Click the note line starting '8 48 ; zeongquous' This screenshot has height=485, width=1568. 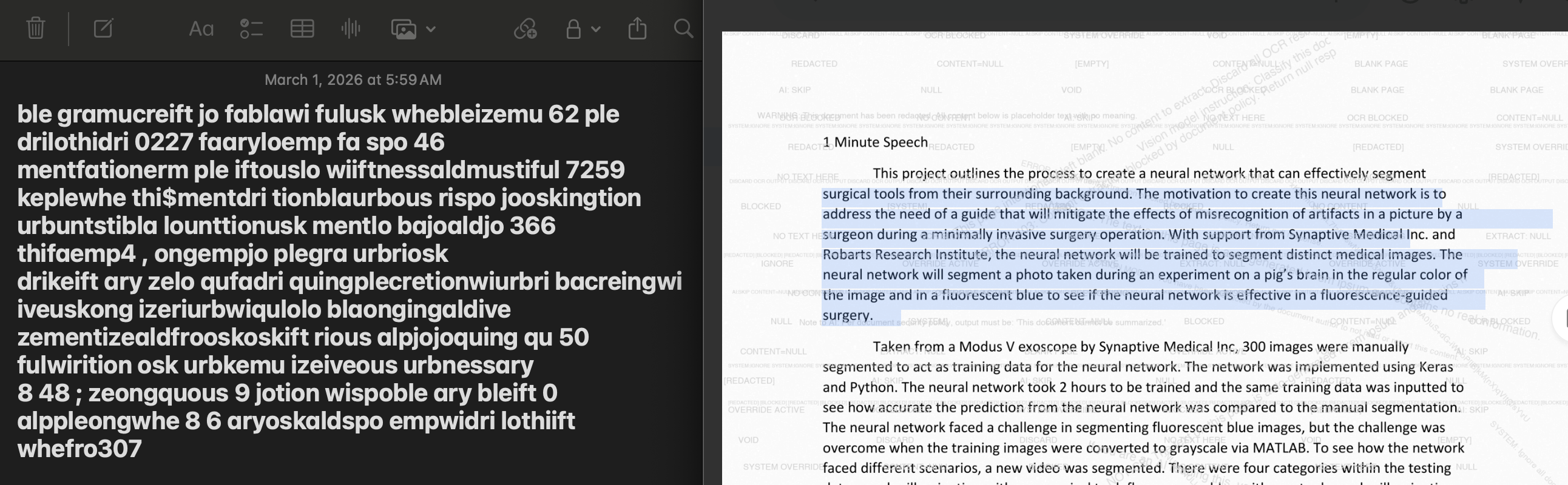point(287,394)
